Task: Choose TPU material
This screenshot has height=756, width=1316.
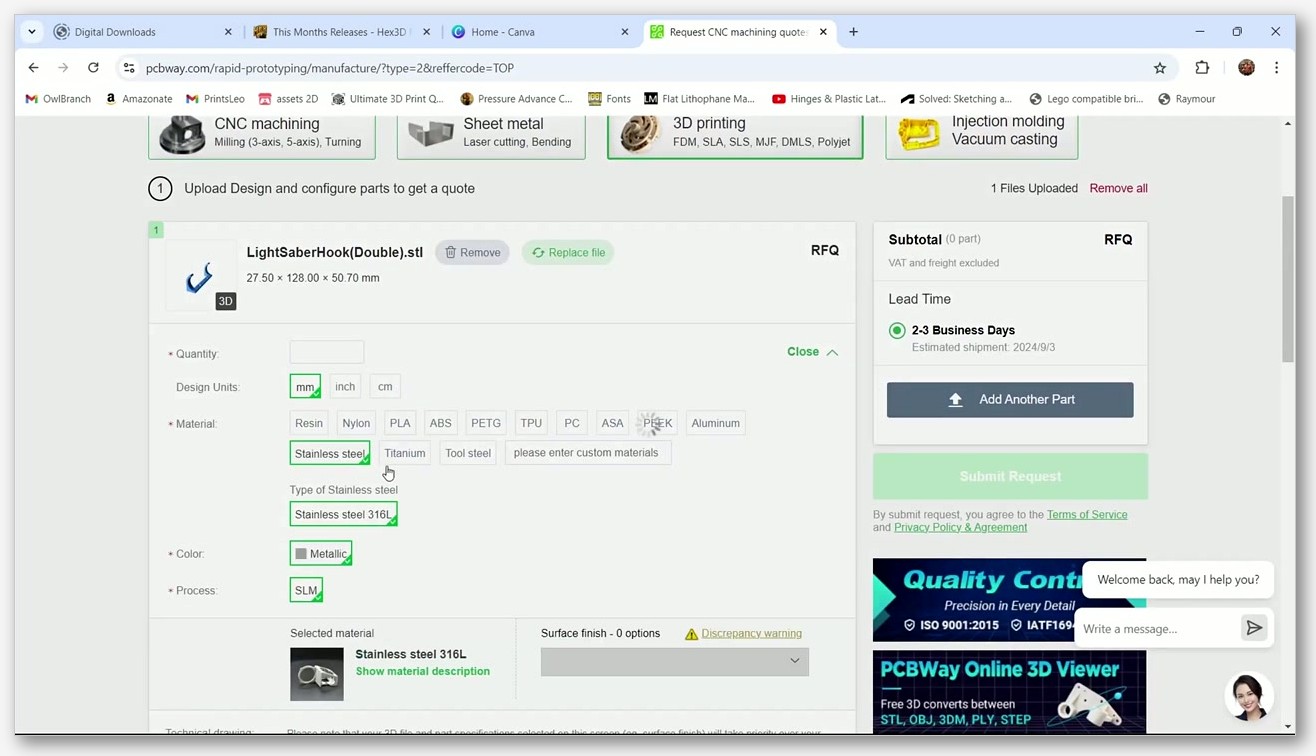Action: (531, 423)
